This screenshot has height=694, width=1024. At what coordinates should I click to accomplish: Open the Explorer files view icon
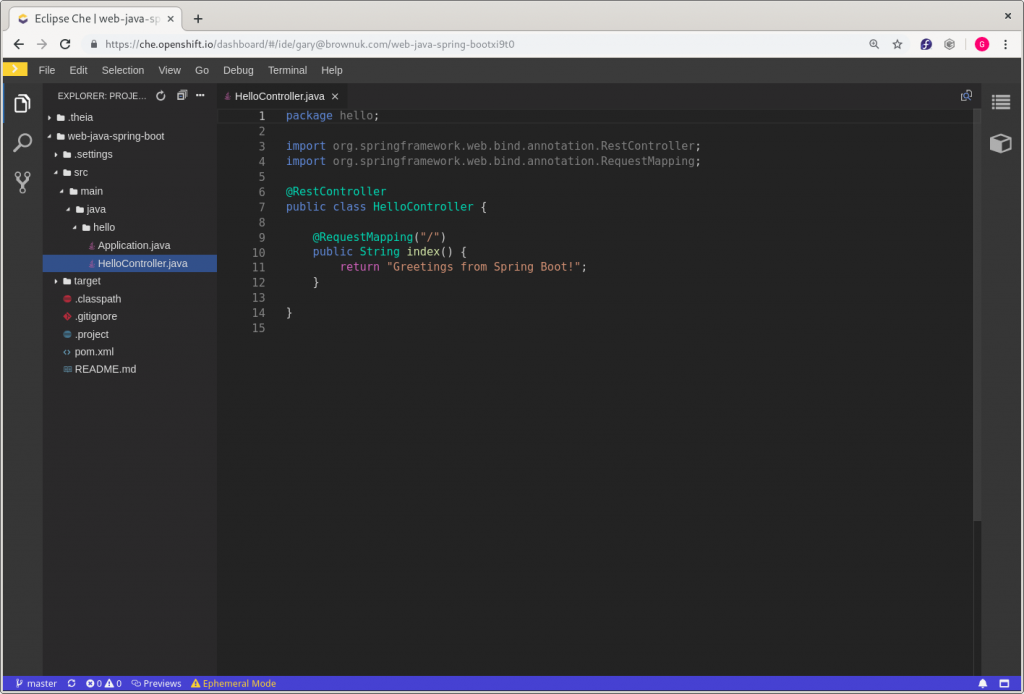coord(22,104)
